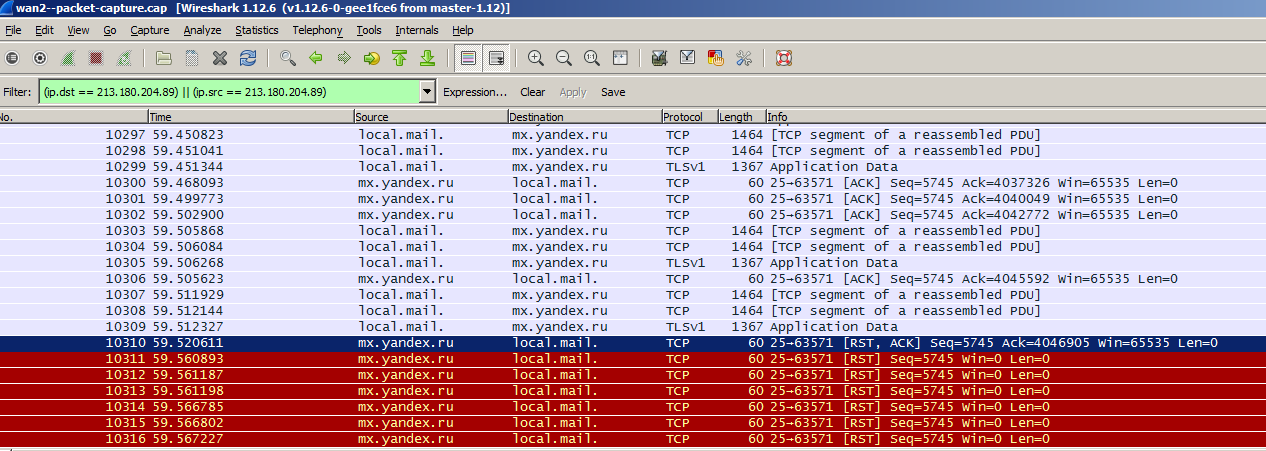Start a new live capture icon
This screenshot has height=451, width=1266.
pyautogui.click(x=69, y=58)
